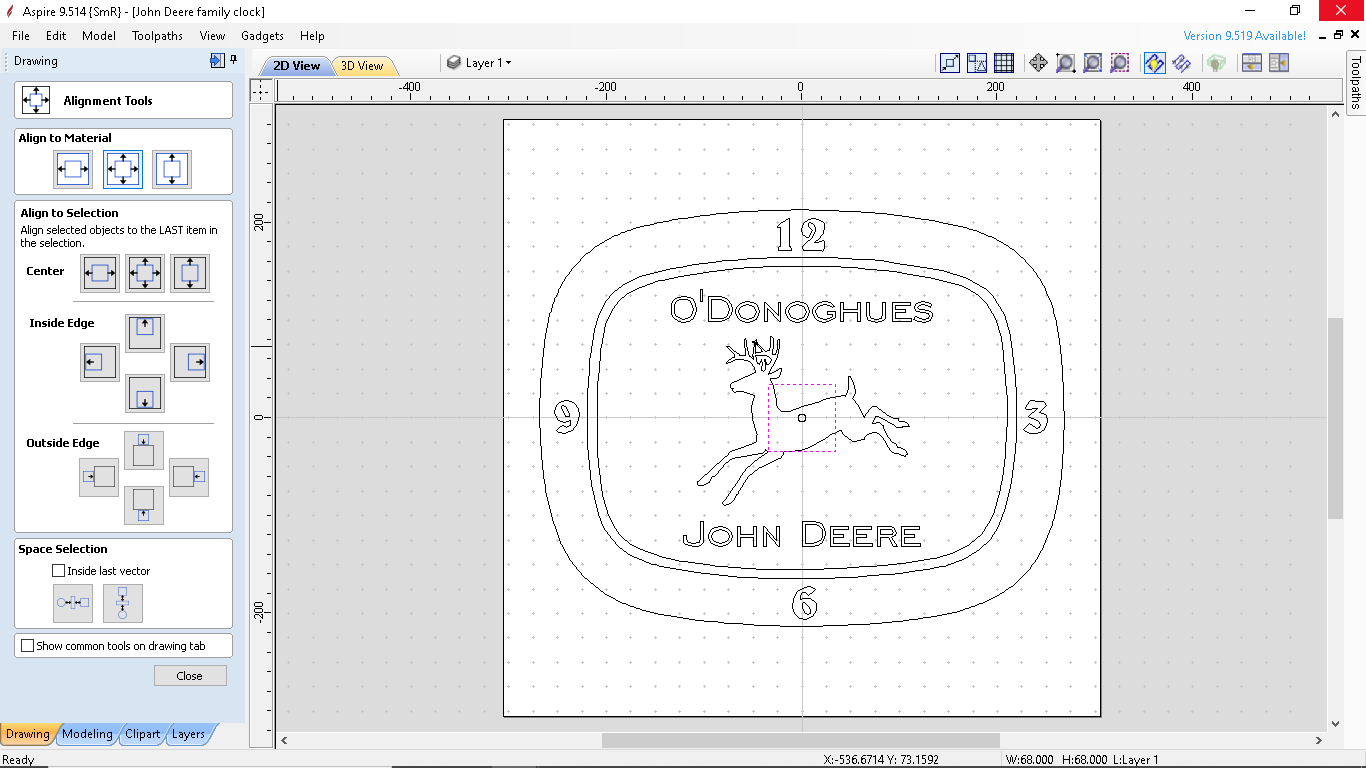Space selected objects horizontally
This screenshot has width=1366, height=768.
point(72,602)
